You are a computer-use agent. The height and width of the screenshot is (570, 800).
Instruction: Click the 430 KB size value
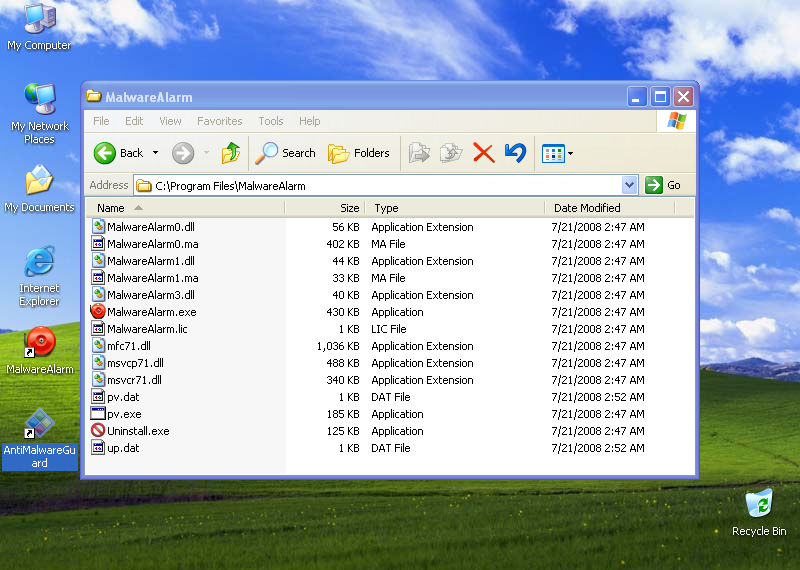tap(343, 312)
